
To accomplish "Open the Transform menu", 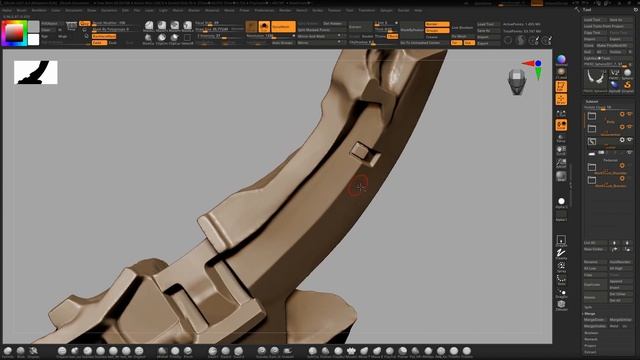I will point(367,10).
